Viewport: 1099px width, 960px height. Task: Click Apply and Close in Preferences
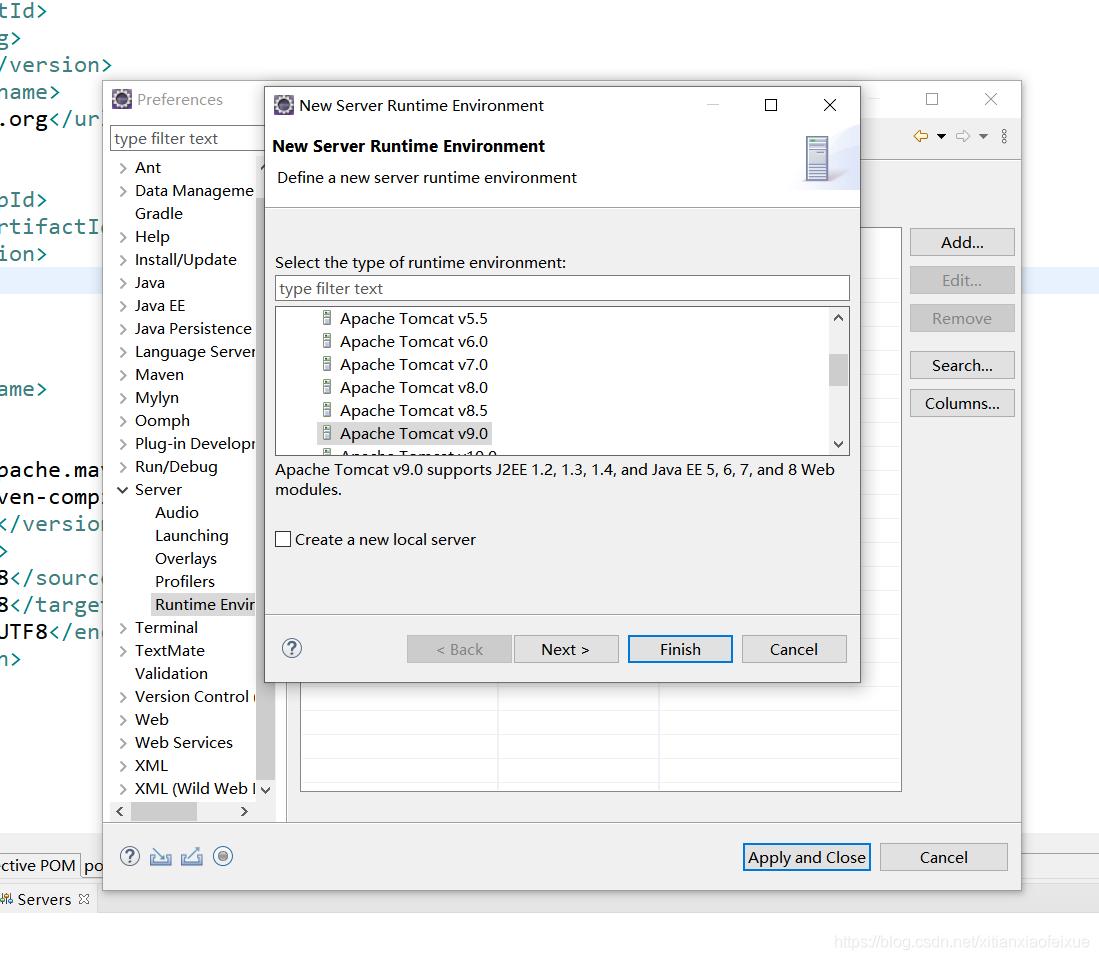[806, 857]
